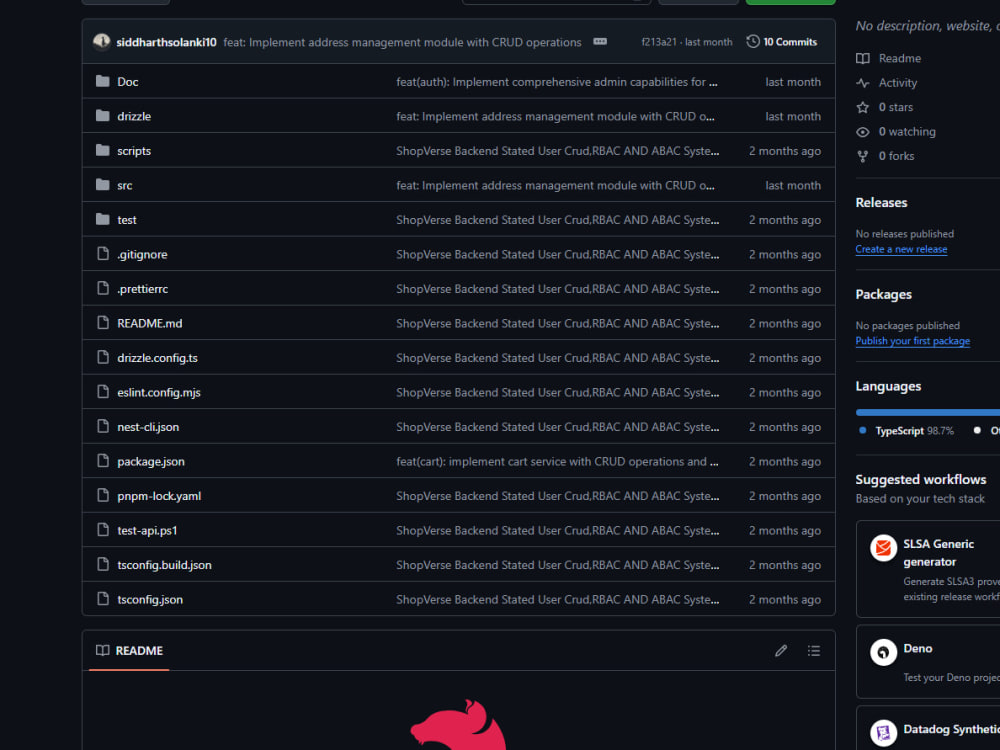Click the src folder icon

point(103,184)
